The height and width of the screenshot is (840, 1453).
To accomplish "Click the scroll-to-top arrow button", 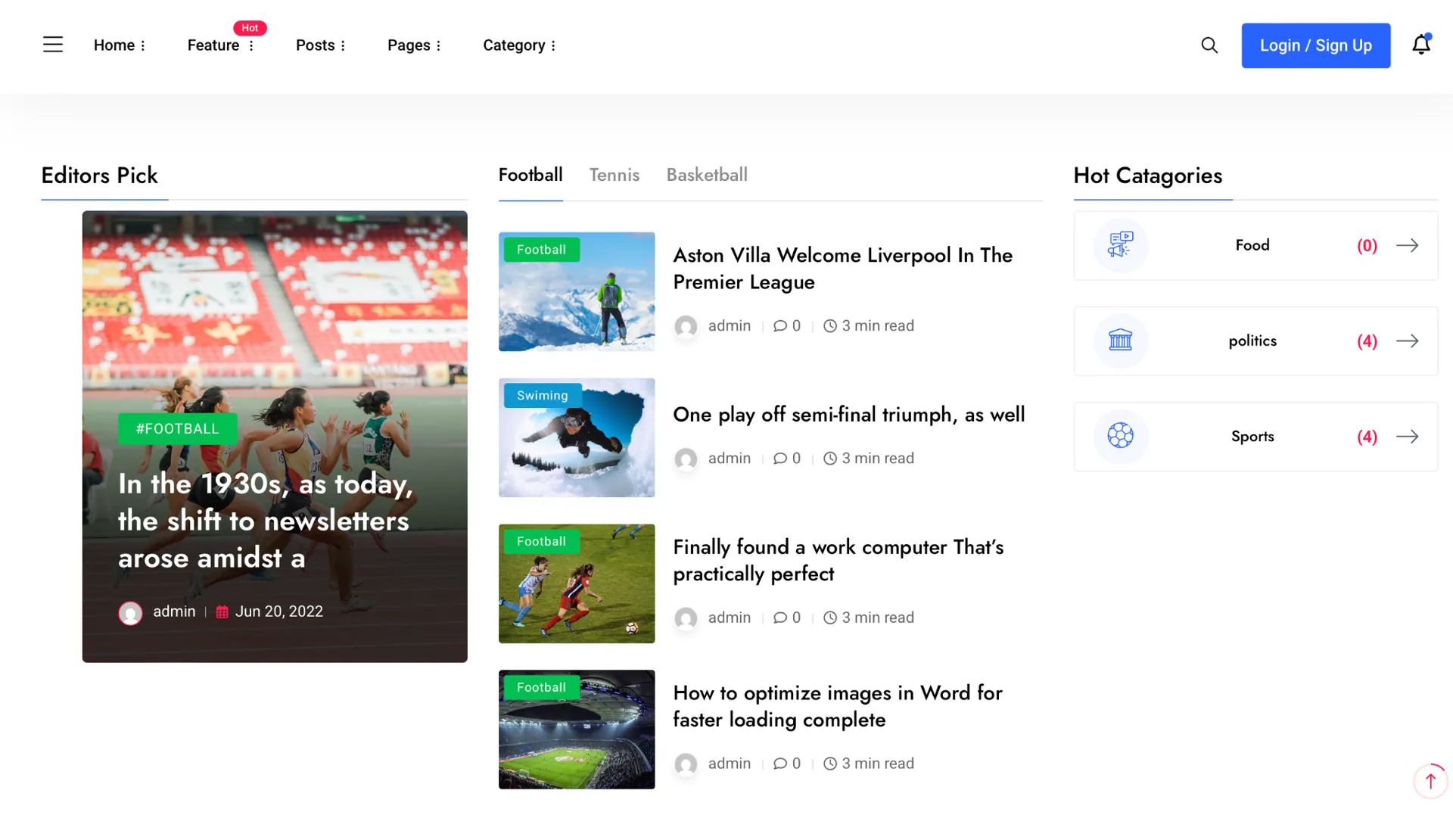I will tap(1430, 781).
